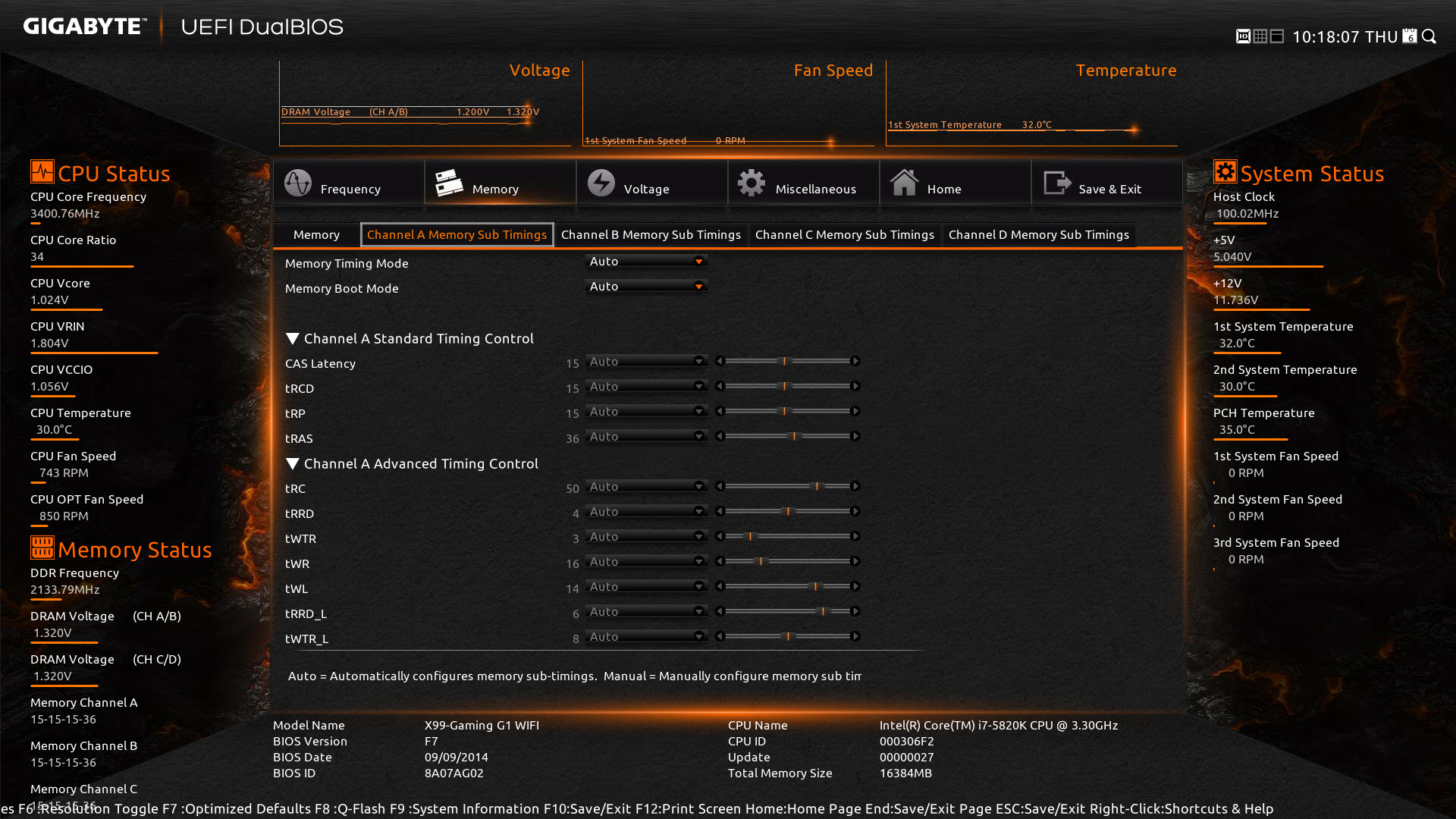Image resolution: width=1456 pixels, height=819 pixels.
Task: Open the Save & Exit tab label
Action: pyautogui.click(x=1110, y=190)
